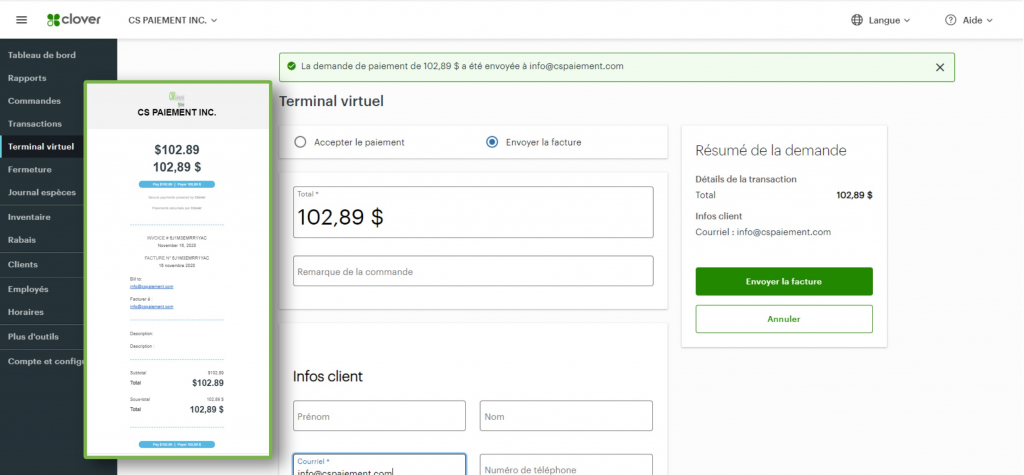The height and width of the screenshot is (475, 1024).
Task: Click the green checkmark success icon
Action: (x=291, y=67)
